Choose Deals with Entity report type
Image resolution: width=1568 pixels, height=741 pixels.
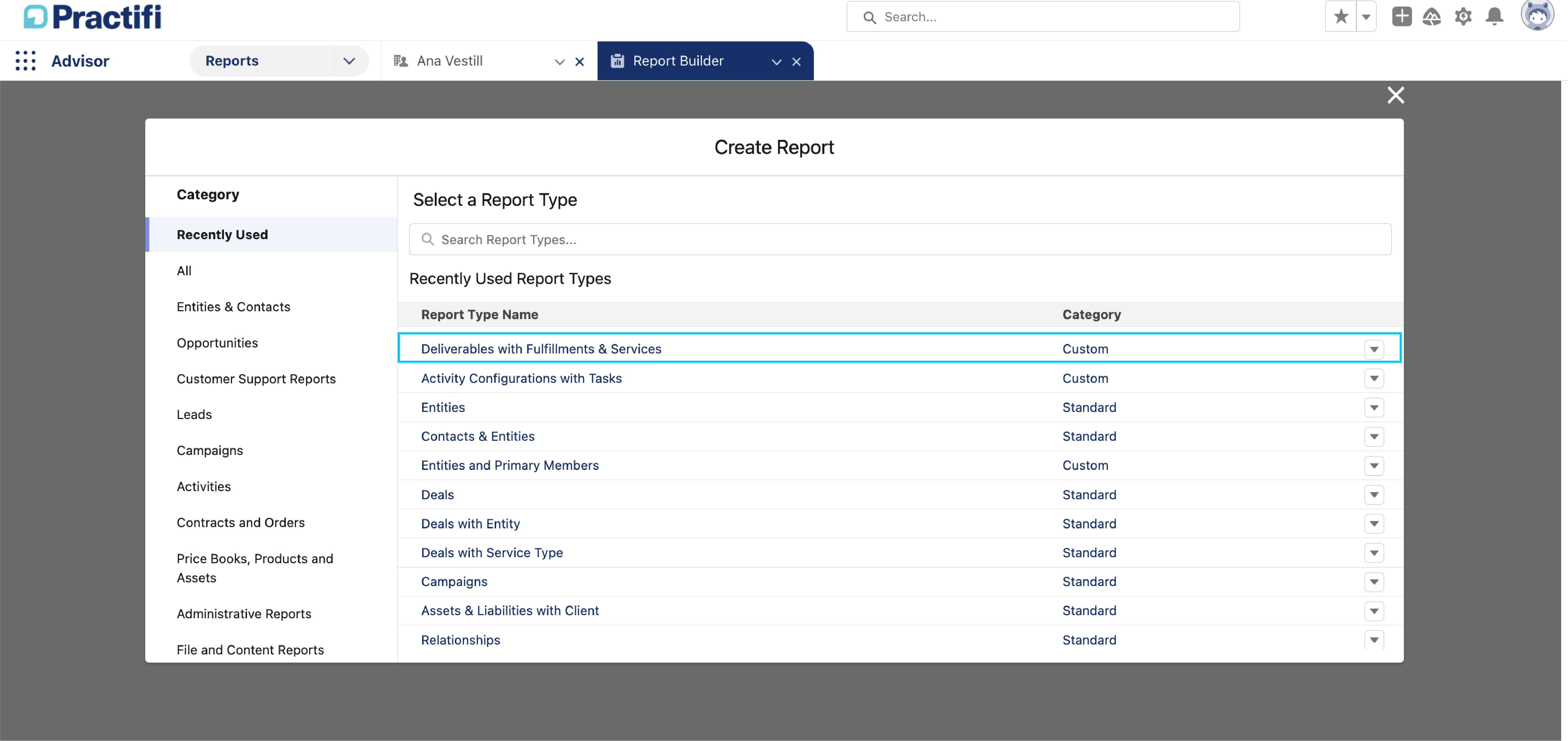click(470, 524)
